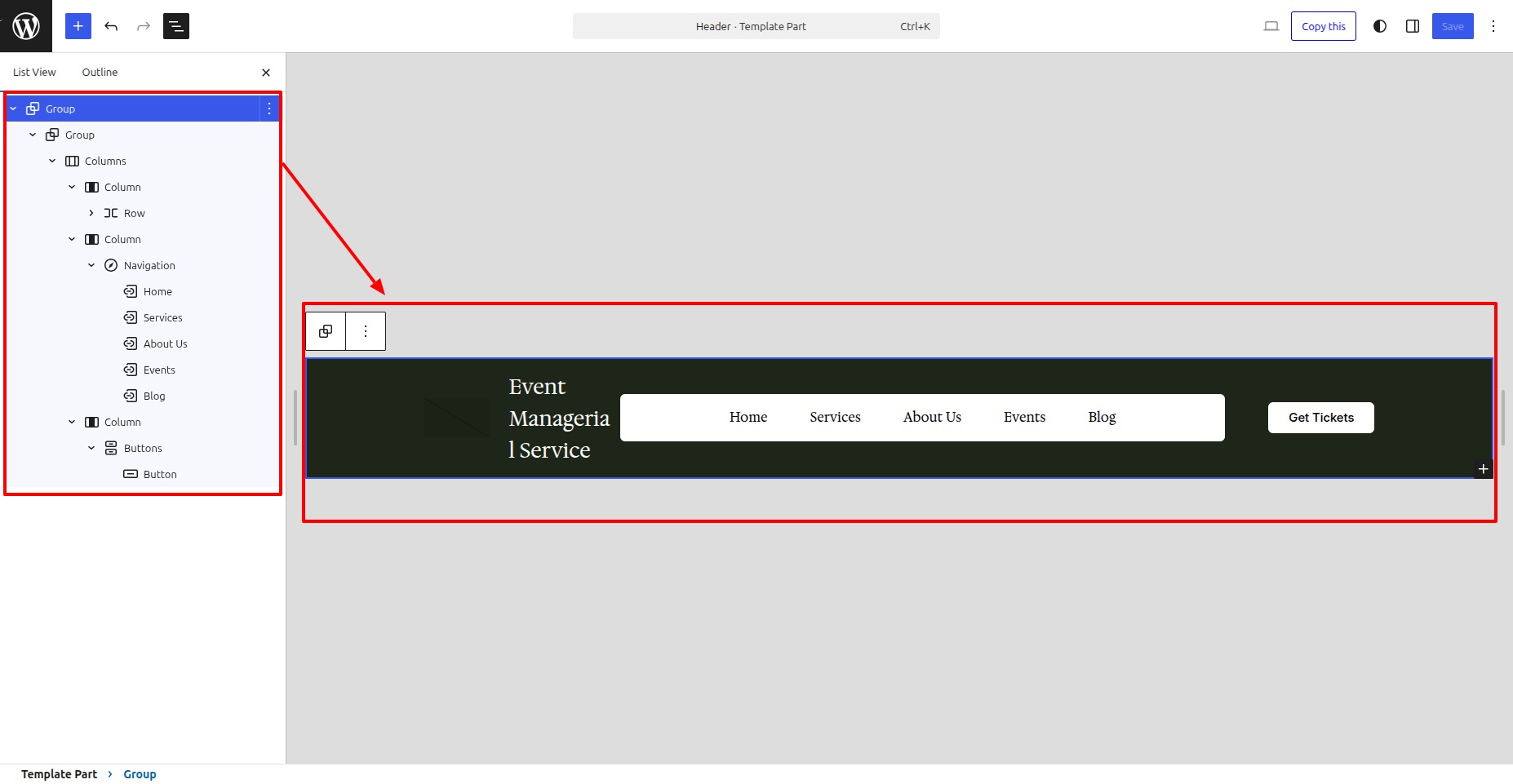
Task: Toggle the document overview list icon
Action: (x=176, y=26)
